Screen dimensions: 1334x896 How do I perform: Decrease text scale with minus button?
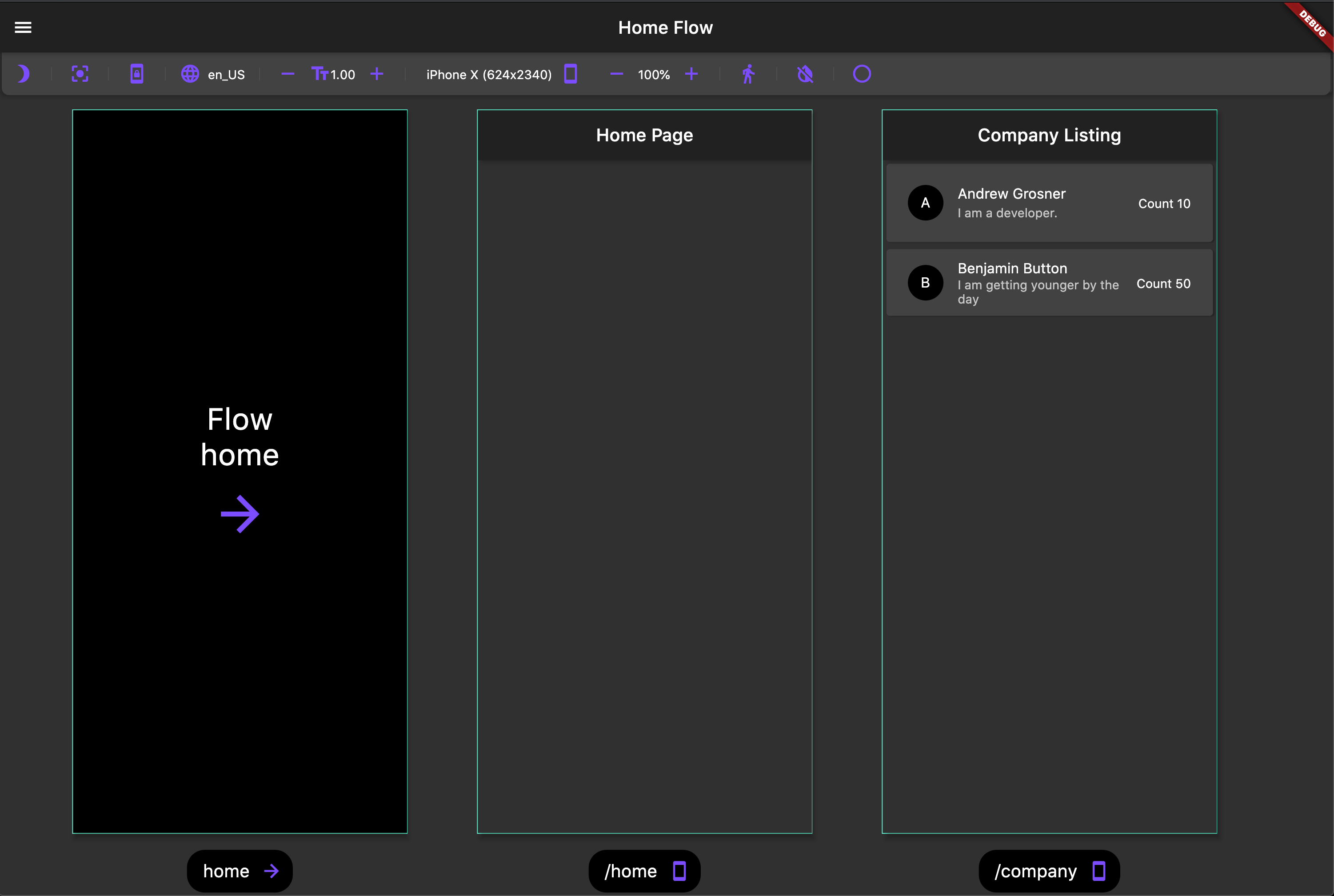[288, 74]
